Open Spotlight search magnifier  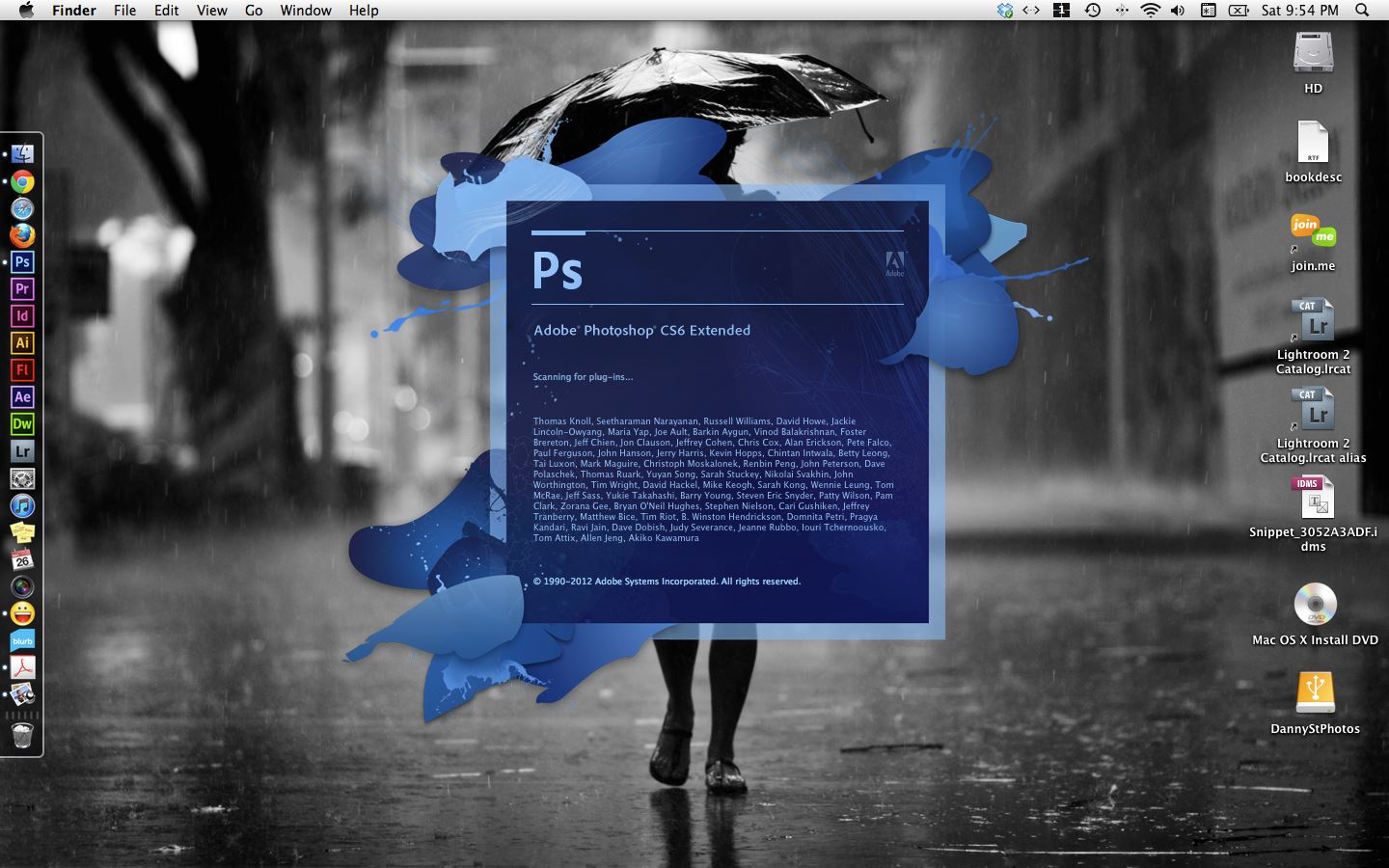pos(1362,11)
